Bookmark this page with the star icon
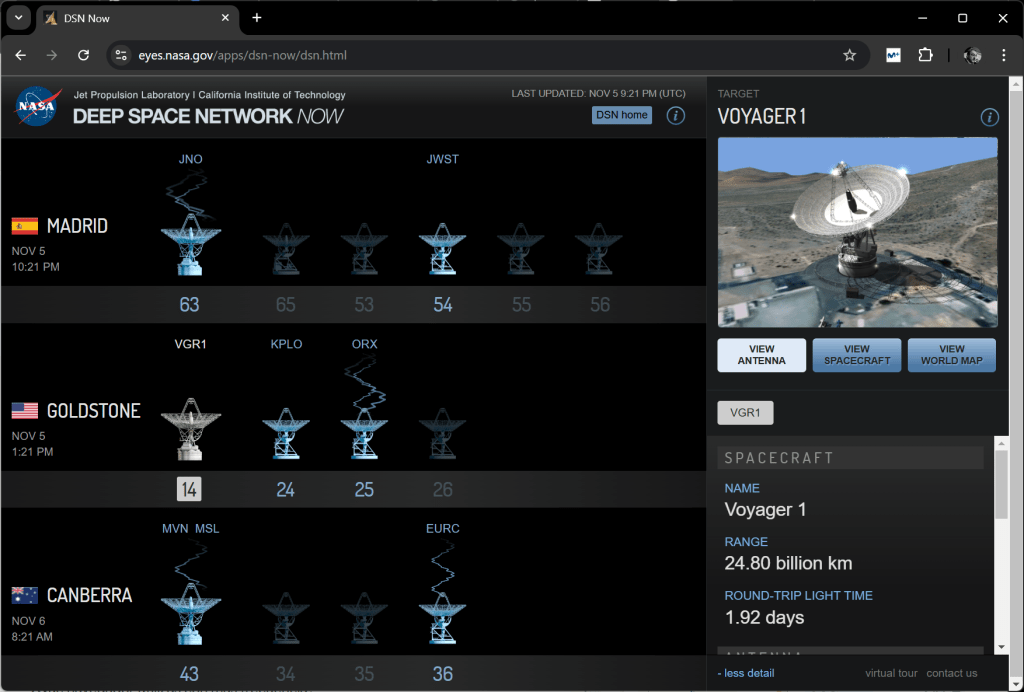The height and width of the screenshot is (692, 1024). [849, 55]
